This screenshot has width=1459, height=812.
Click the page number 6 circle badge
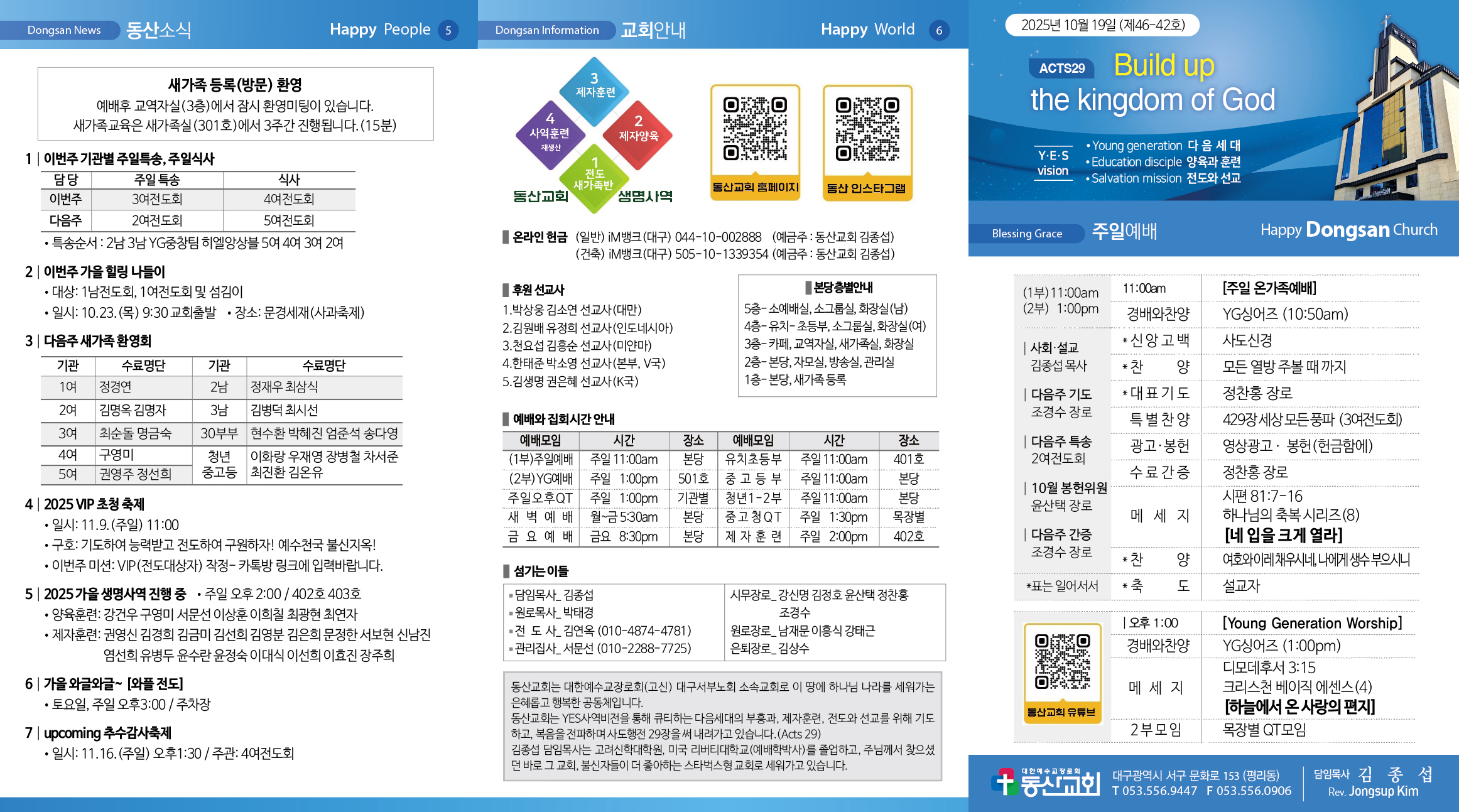point(939,30)
